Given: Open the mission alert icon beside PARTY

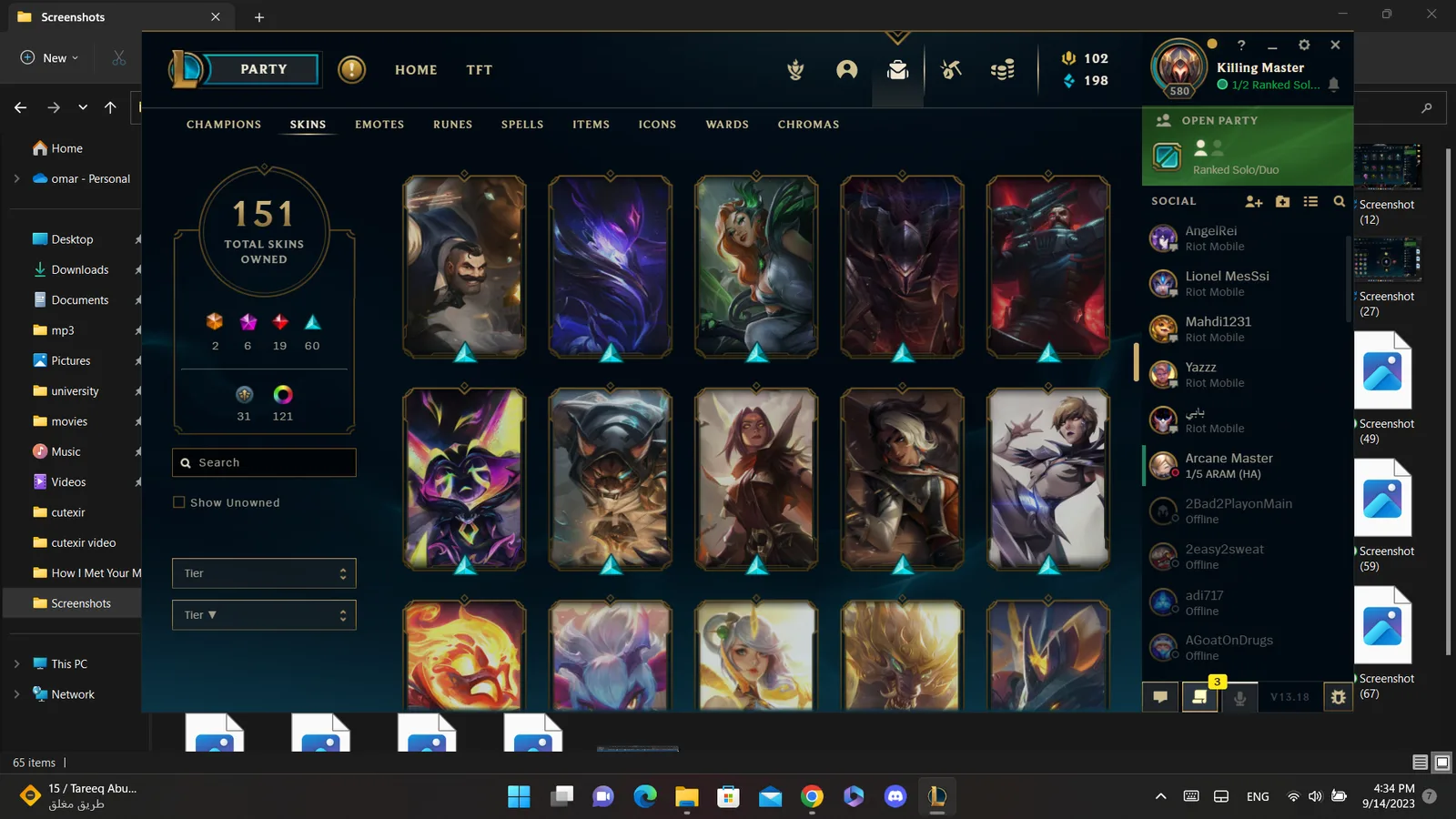Looking at the screenshot, I should (351, 69).
